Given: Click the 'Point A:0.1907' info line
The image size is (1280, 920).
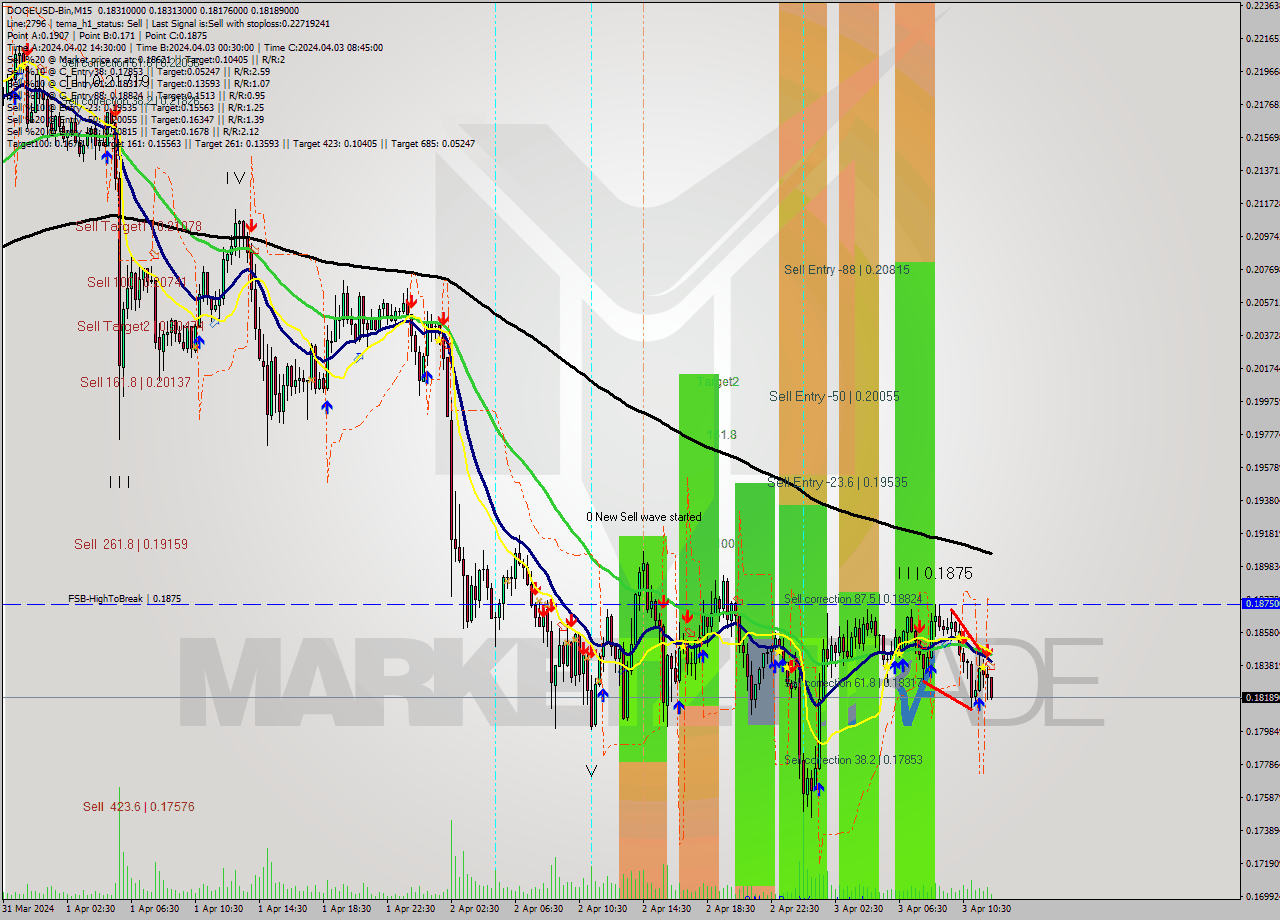Looking at the screenshot, I should (37, 35).
